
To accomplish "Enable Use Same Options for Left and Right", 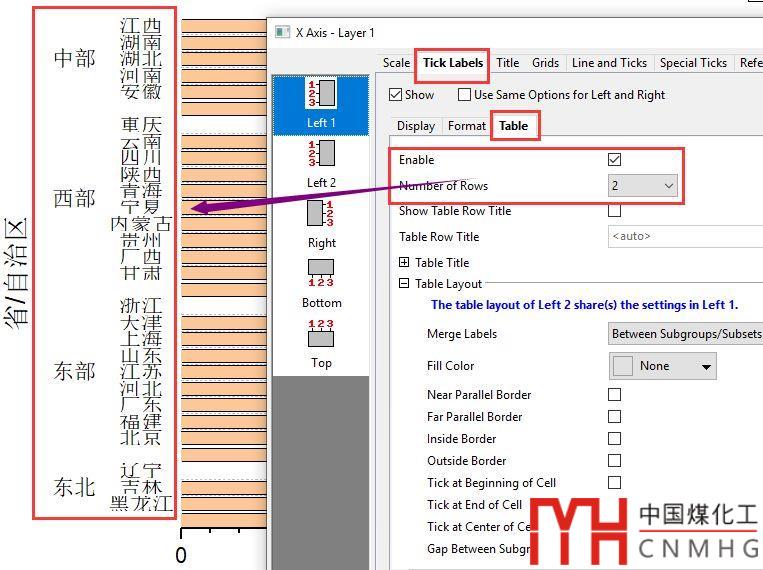I will [x=464, y=95].
